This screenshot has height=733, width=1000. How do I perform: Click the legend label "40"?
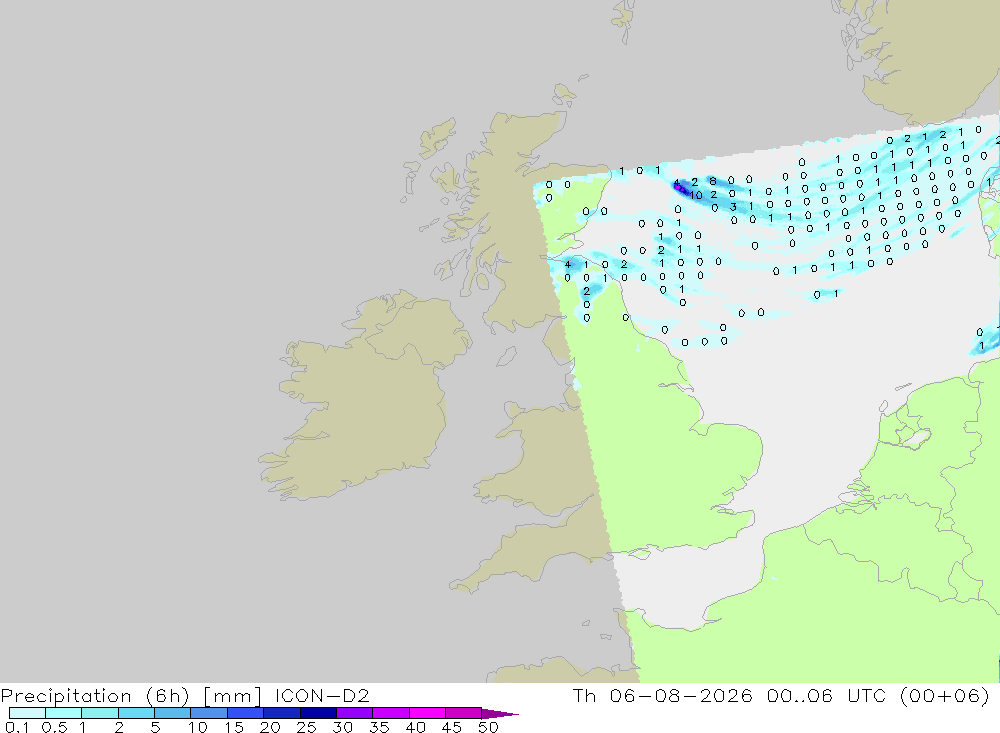[x=416, y=727]
